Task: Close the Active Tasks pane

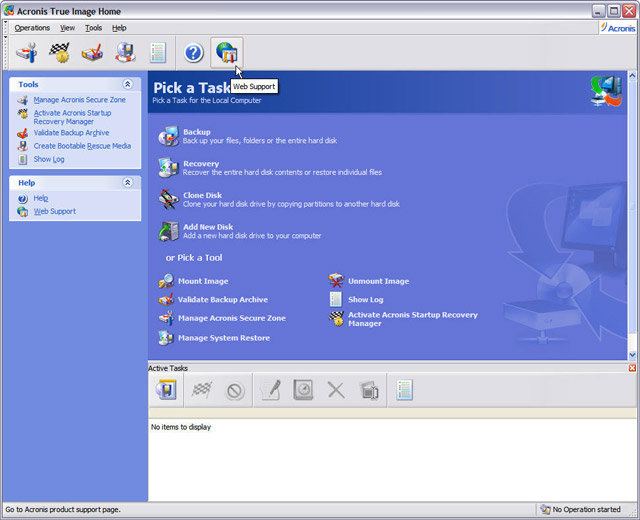Action: pos(632,368)
